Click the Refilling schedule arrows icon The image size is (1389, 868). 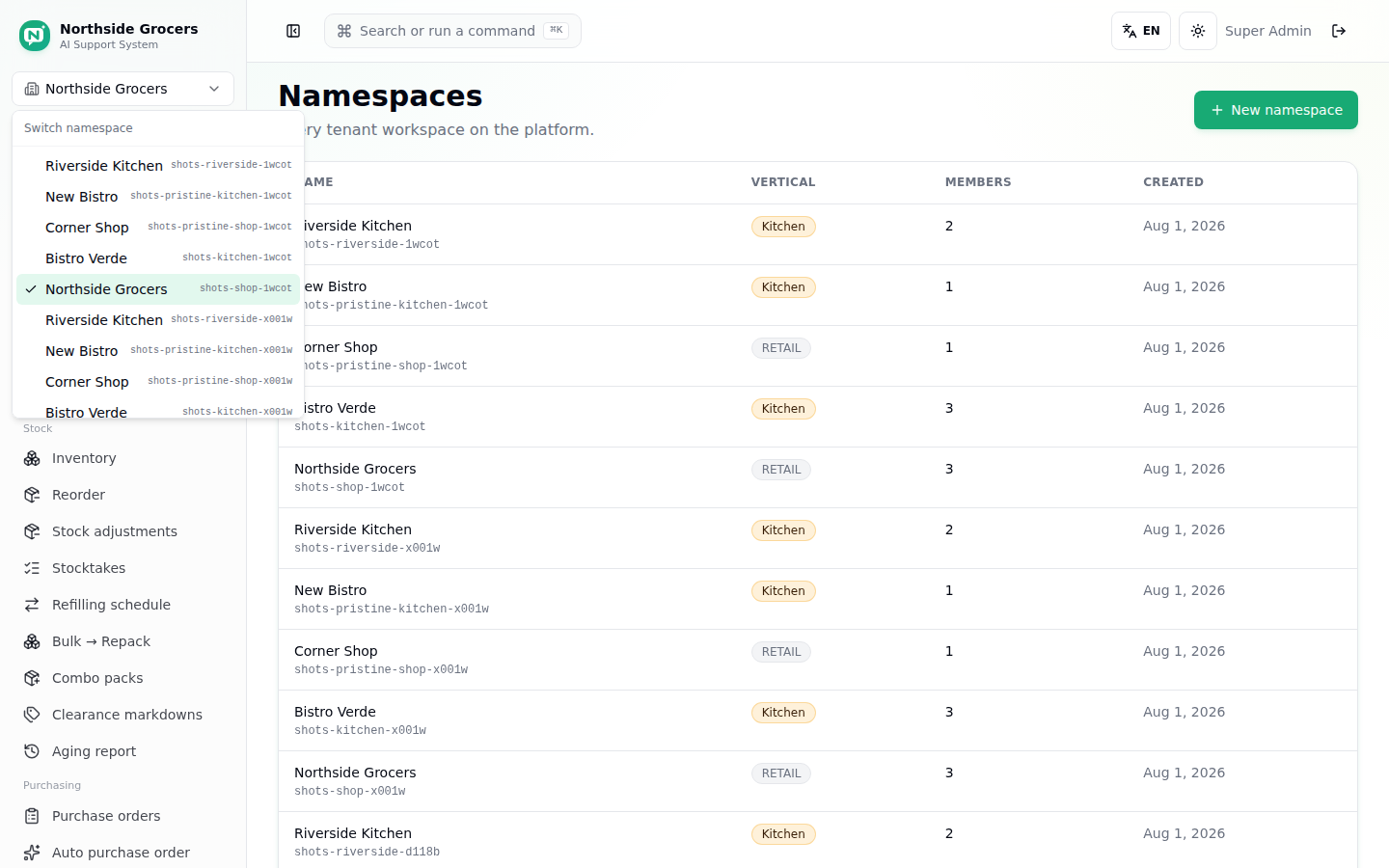[x=32, y=605]
